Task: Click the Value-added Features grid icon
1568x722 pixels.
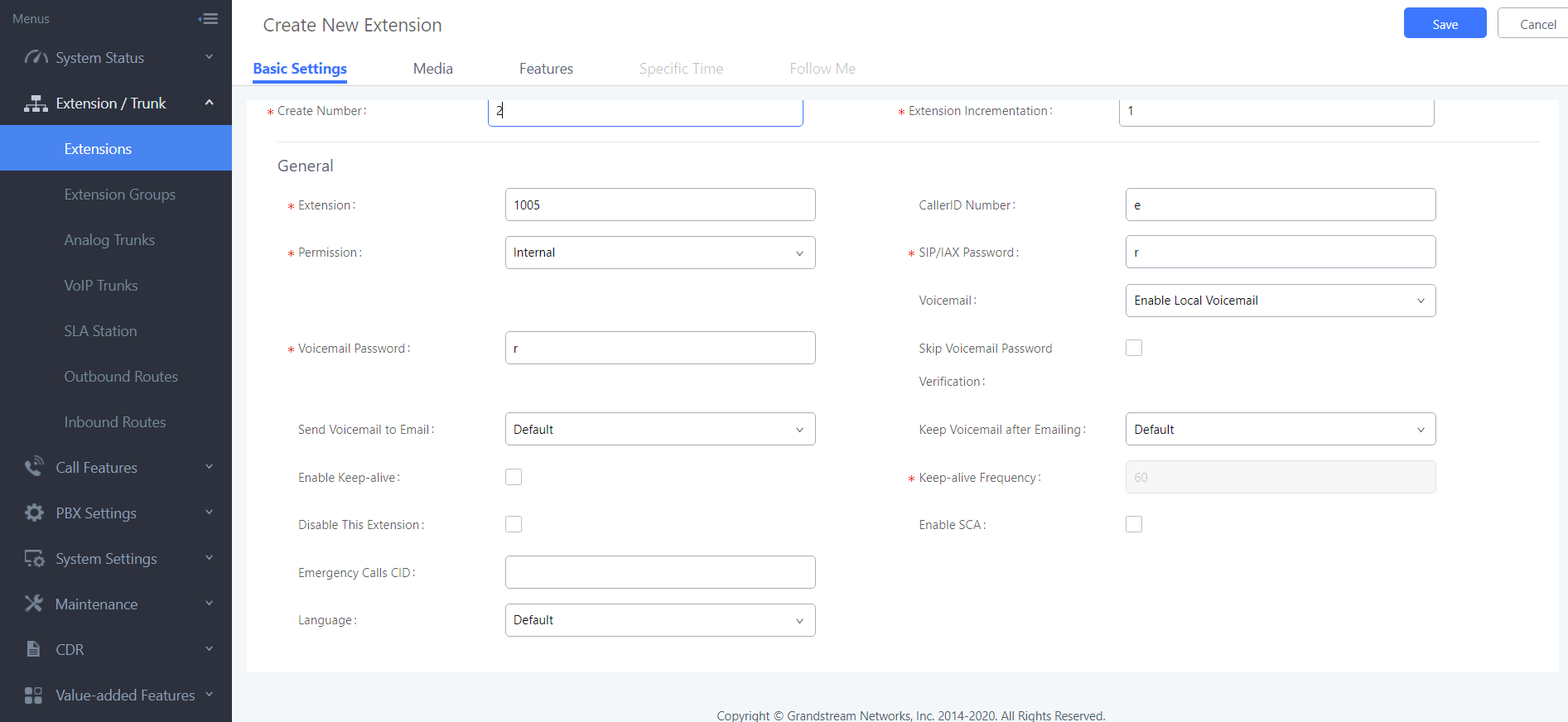Action: pos(34,695)
